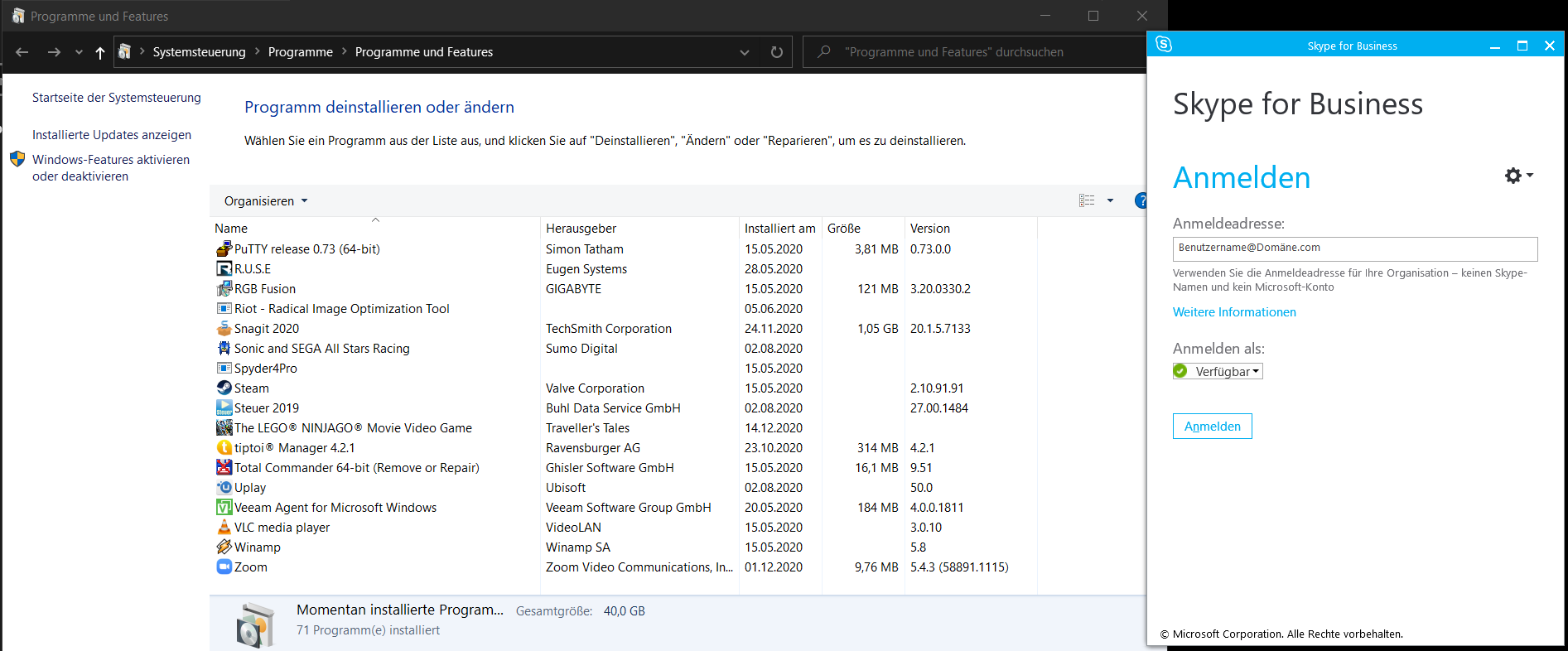The width and height of the screenshot is (1568, 651).
Task: Expand the breadcrumb arrow after Programme
Action: pyautogui.click(x=345, y=52)
